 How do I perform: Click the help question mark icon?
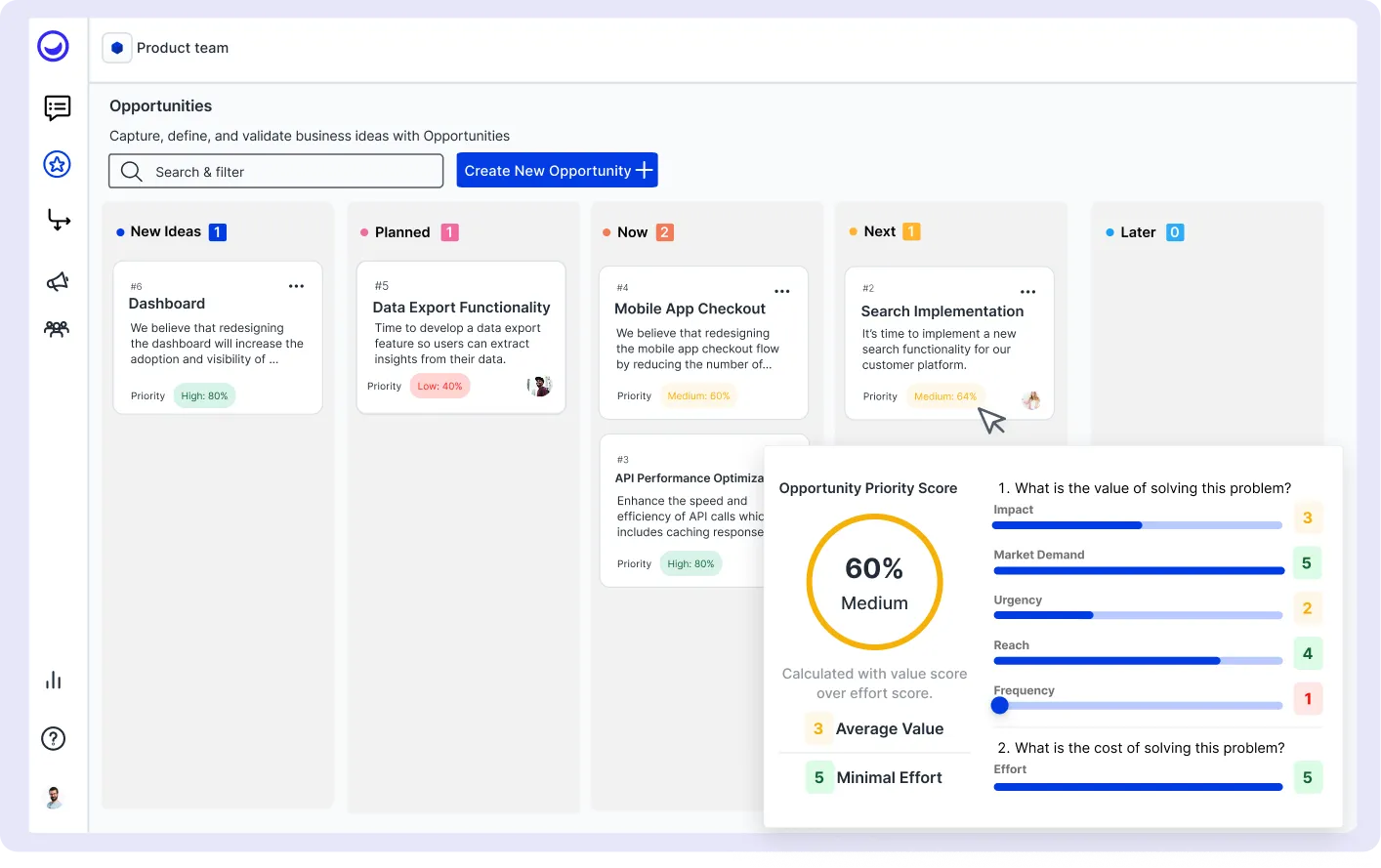(x=54, y=738)
